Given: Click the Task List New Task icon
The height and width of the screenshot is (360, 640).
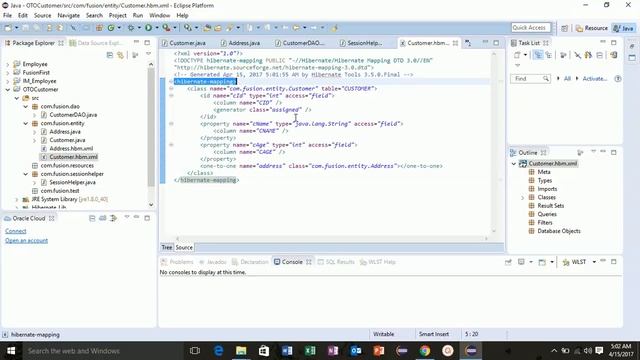Looking at the screenshot, I should pos(517,55).
